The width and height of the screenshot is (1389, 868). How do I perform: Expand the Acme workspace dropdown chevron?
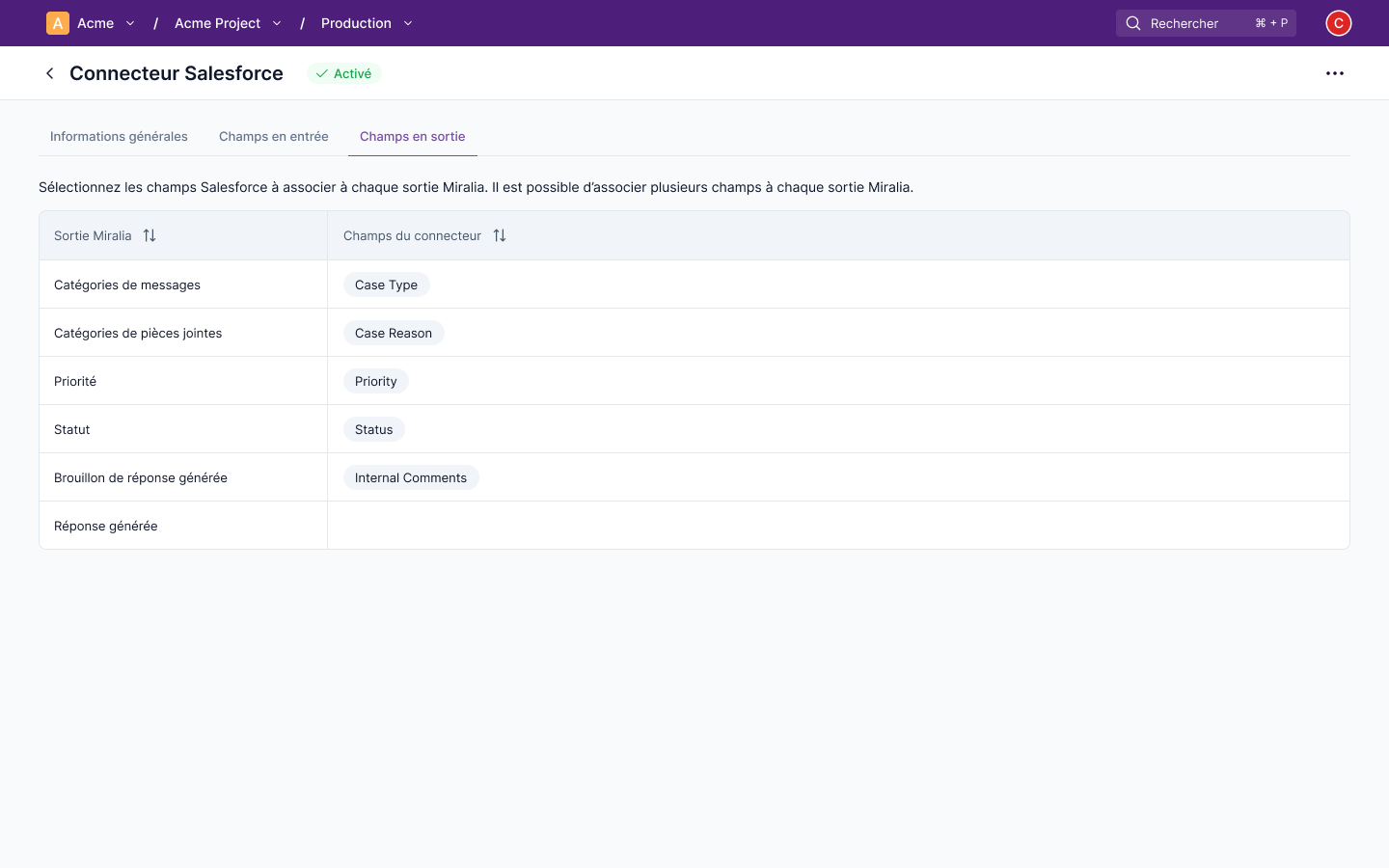[130, 23]
